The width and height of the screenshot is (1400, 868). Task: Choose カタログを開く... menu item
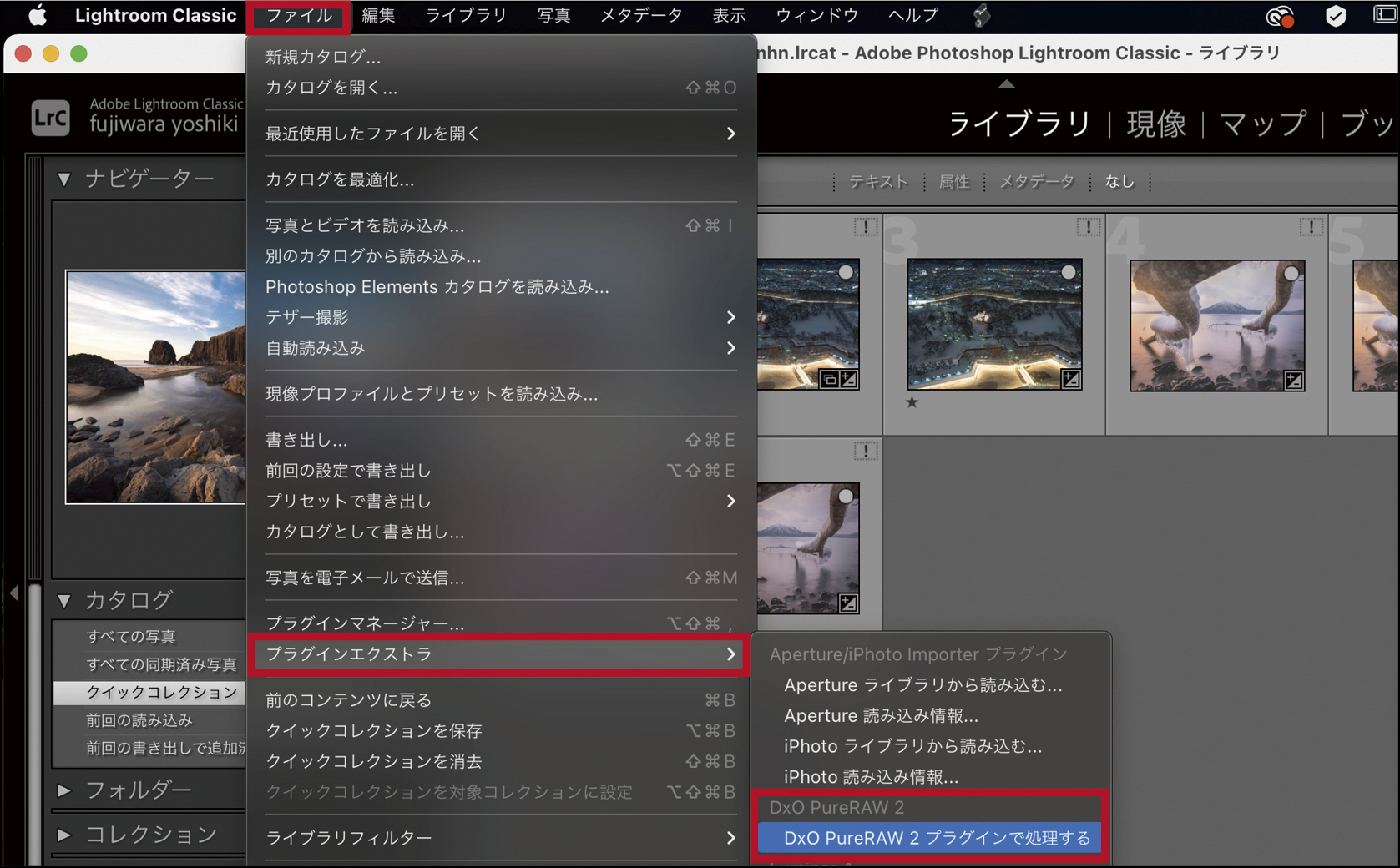pyautogui.click(x=501, y=88)
